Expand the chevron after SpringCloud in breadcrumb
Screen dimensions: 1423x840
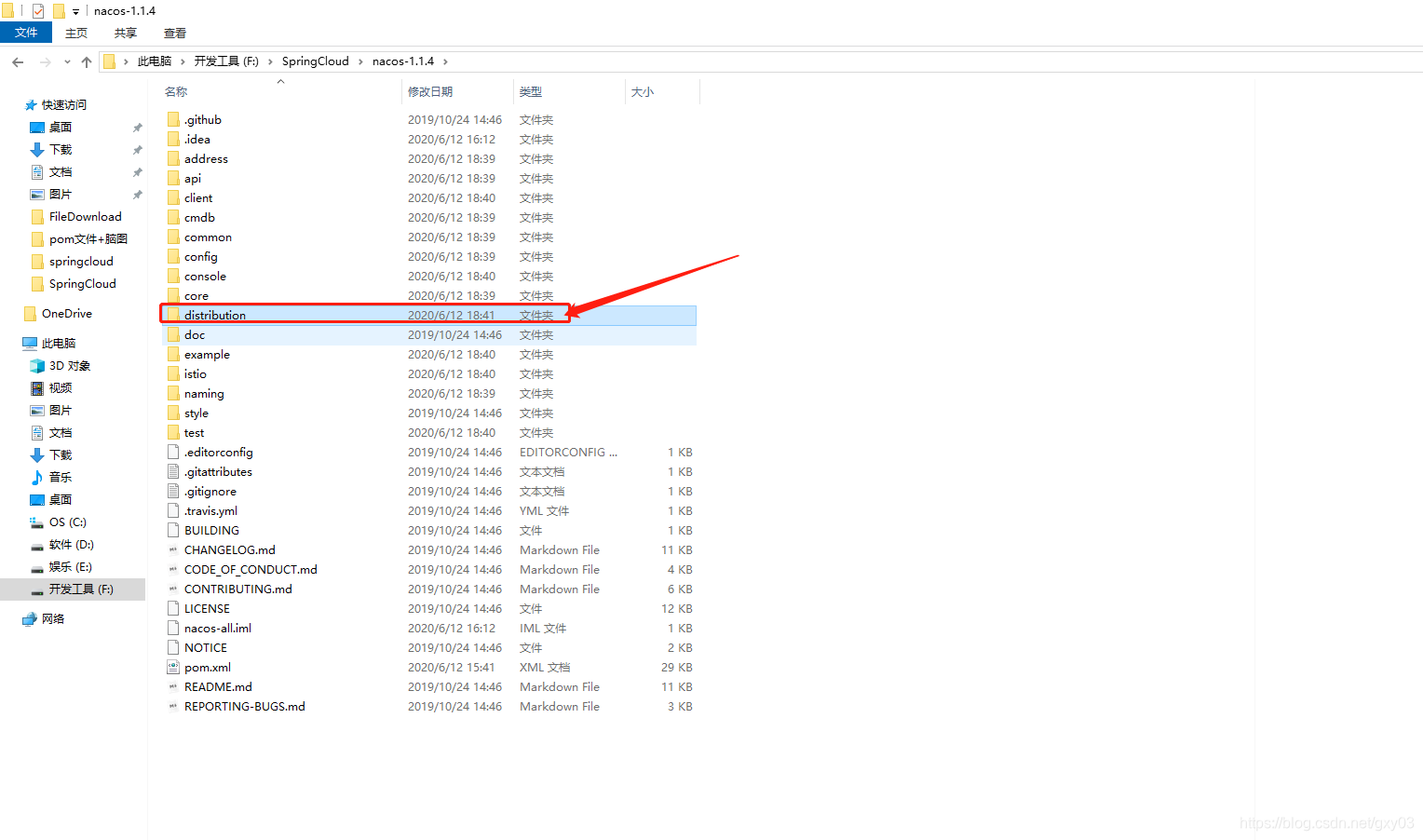point(360,61)
